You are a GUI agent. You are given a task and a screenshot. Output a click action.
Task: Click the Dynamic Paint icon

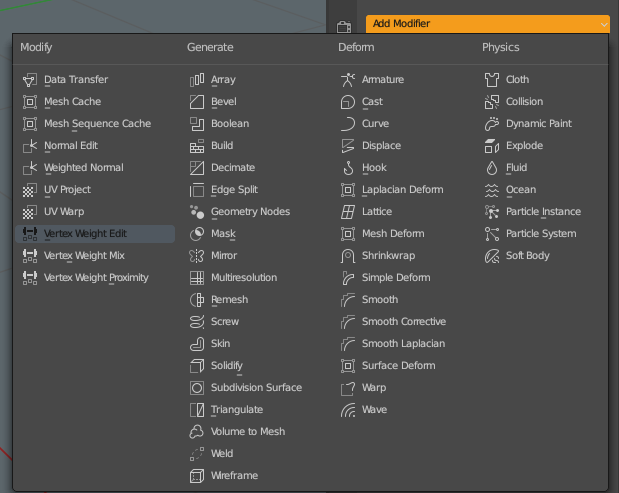pyautogui.click(x=492, y=124)
